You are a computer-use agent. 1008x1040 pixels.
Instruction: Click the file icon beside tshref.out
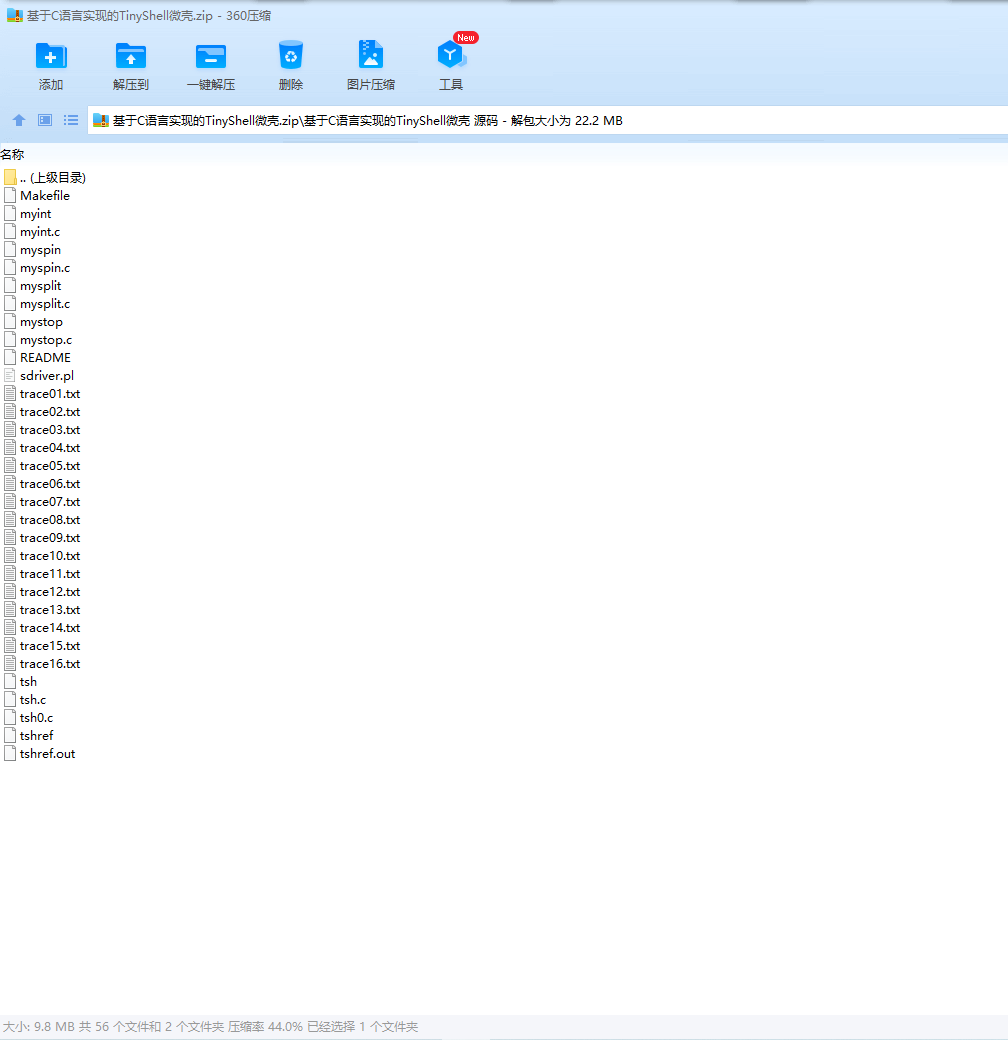click(10, 753)
